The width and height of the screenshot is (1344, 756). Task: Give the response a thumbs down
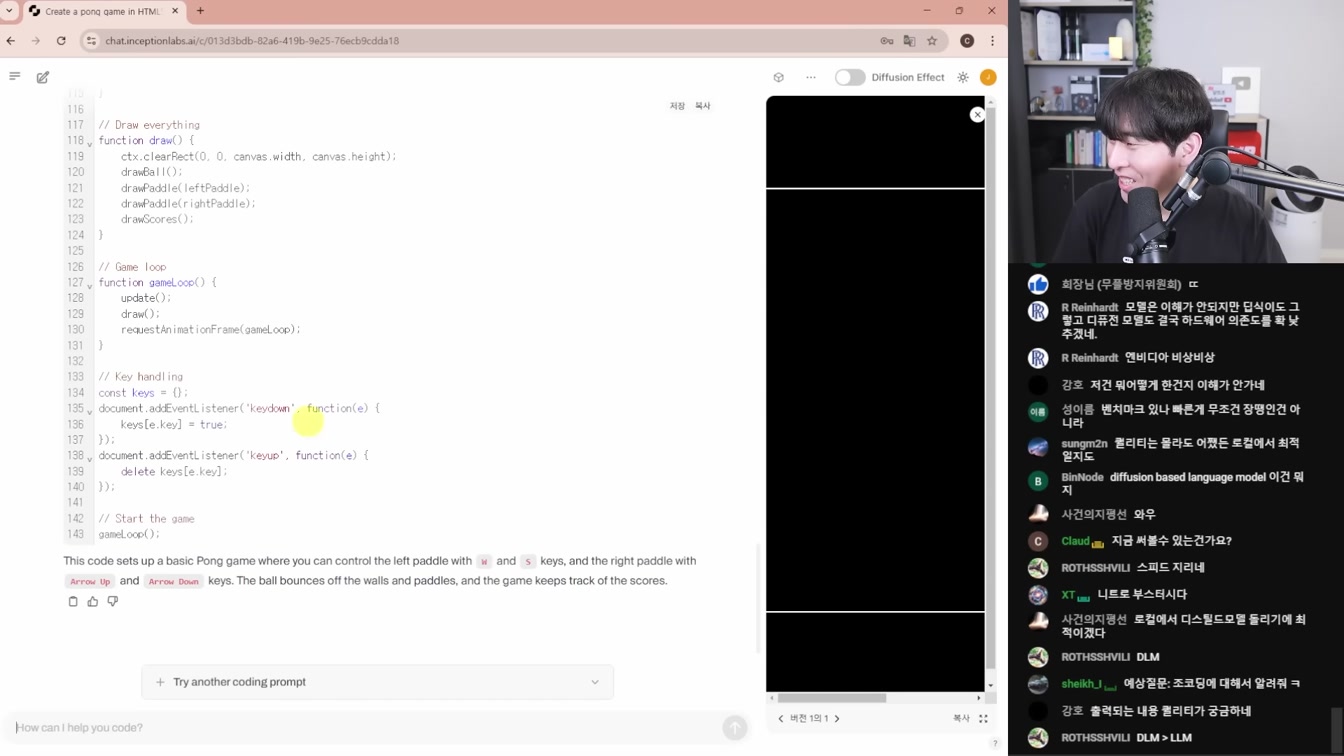pos(113,601)
